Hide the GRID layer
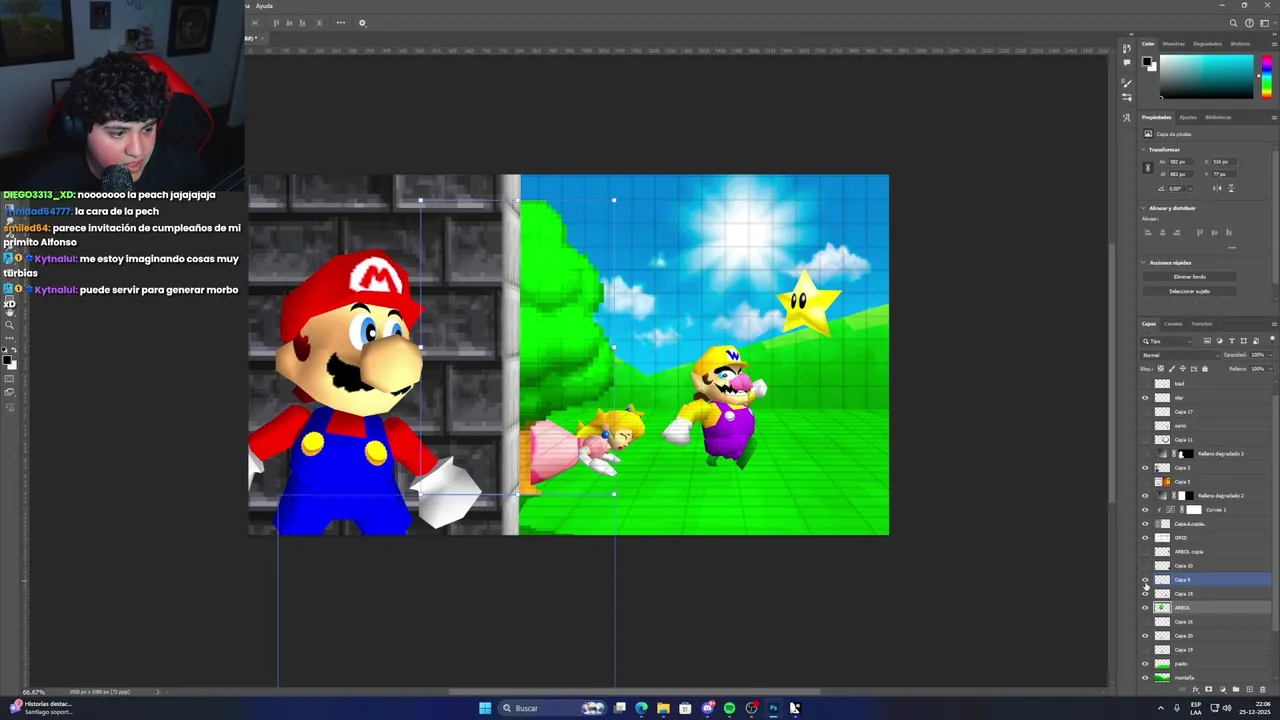Viewport: 1280px width, 720px height. [1146, 538]
